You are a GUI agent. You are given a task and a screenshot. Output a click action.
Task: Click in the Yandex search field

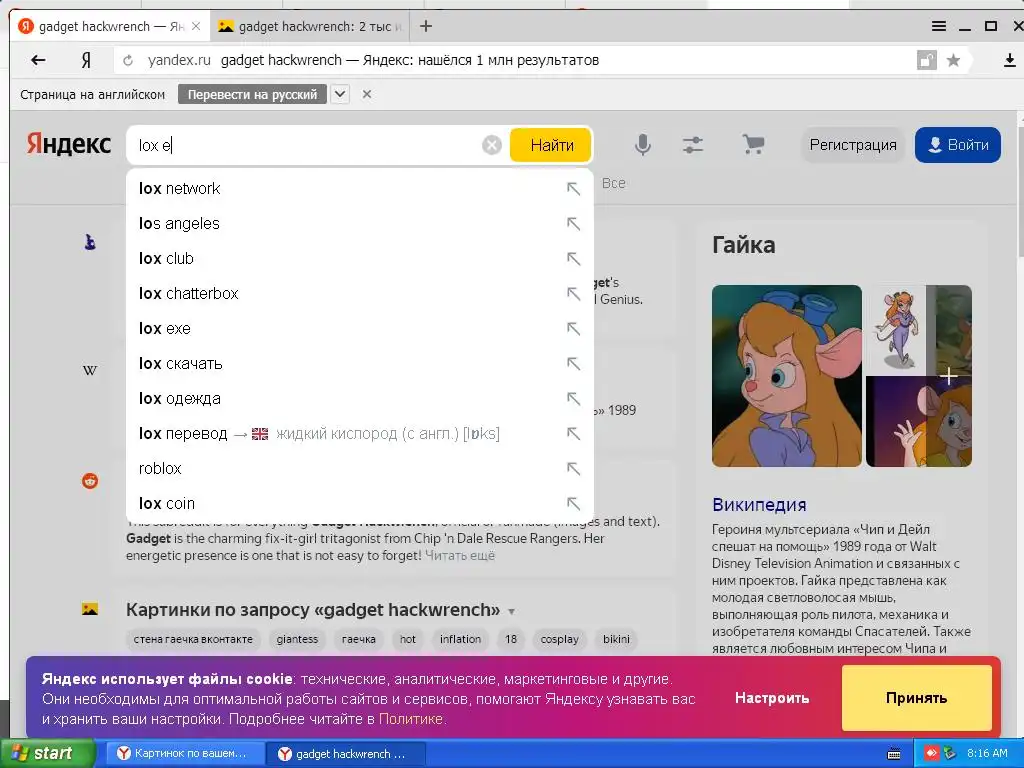[x=307, y=145]
